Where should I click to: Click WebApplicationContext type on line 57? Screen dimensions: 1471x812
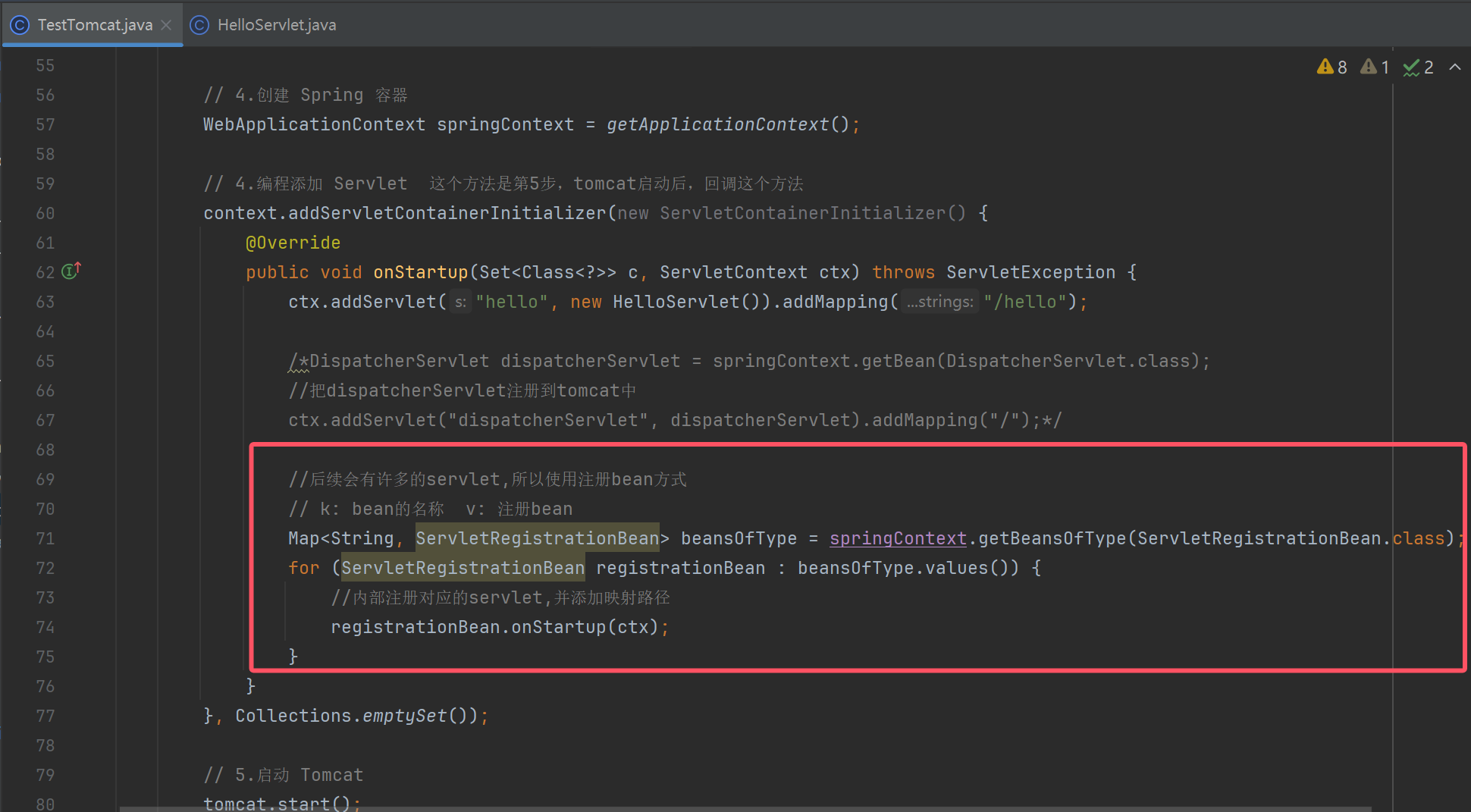coord(314,124)
